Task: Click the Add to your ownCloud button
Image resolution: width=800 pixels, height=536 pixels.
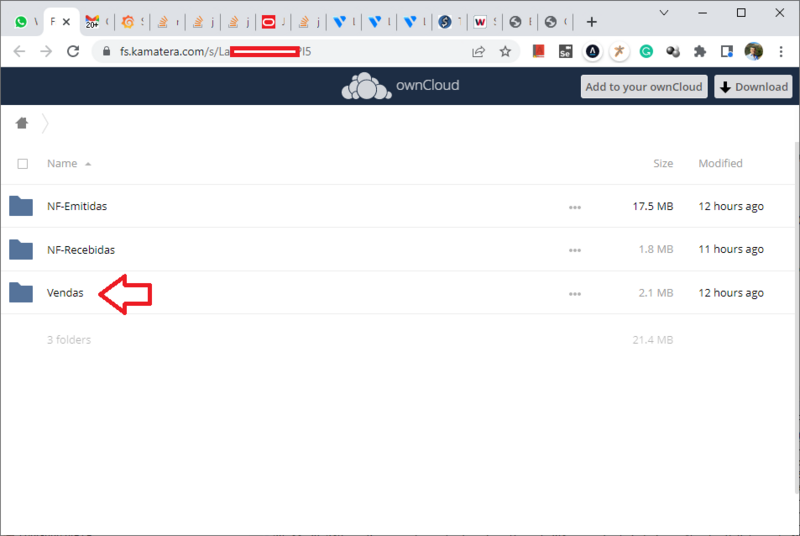Action: click(644, 87)
